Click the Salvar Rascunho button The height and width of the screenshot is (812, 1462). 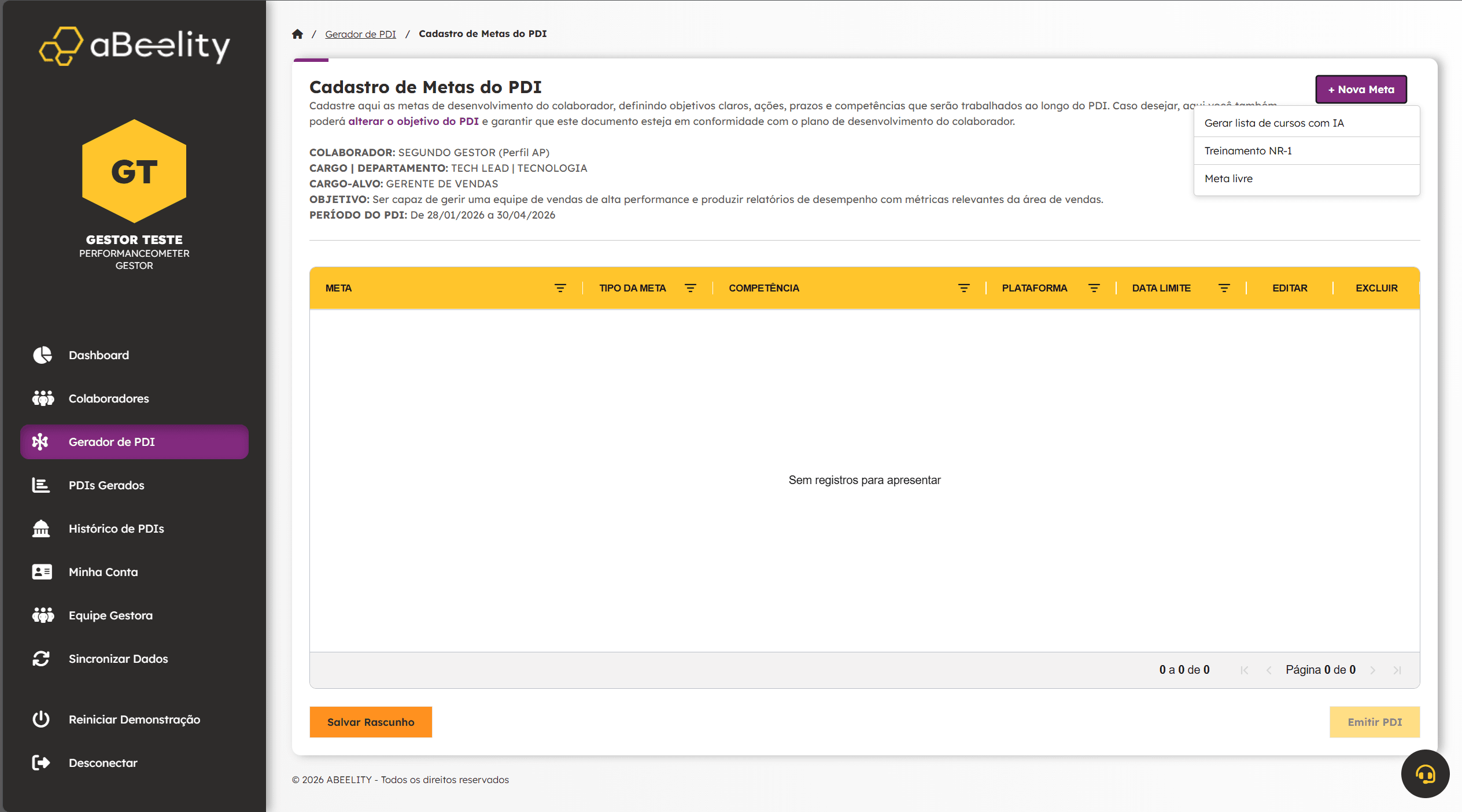(370, 722)
